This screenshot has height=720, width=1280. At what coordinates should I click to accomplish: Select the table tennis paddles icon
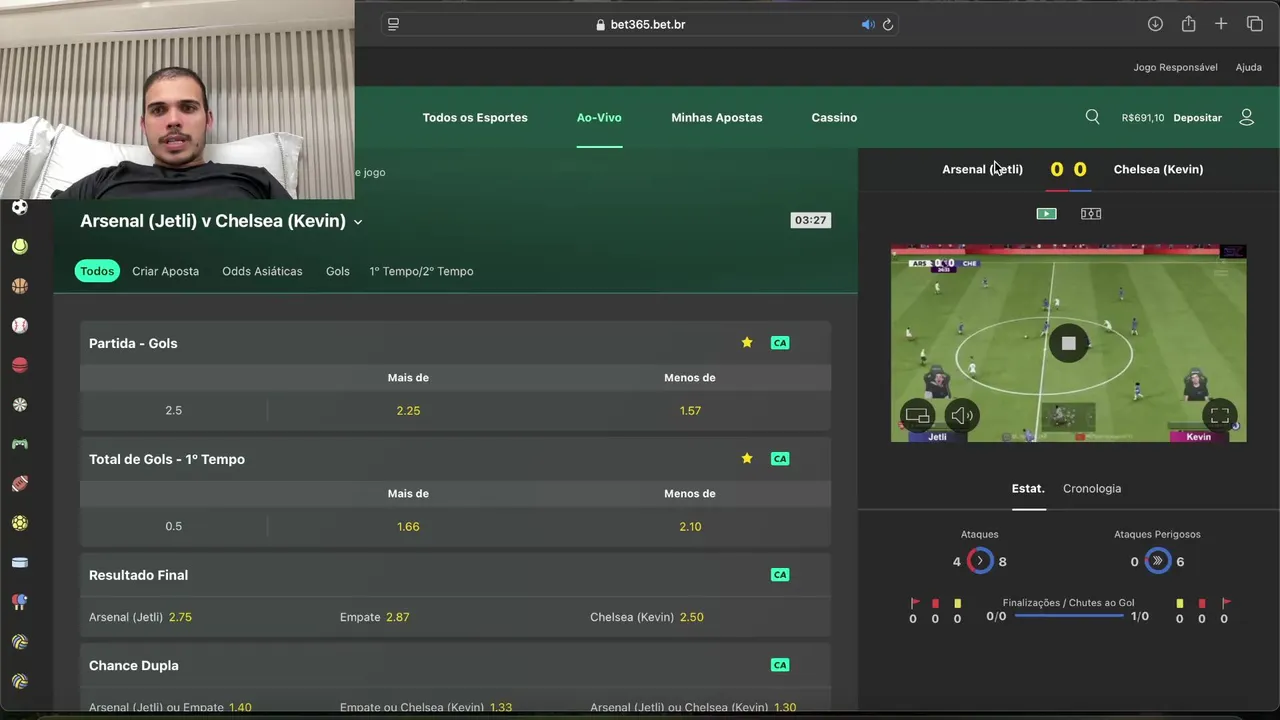(x=19, y=602)
